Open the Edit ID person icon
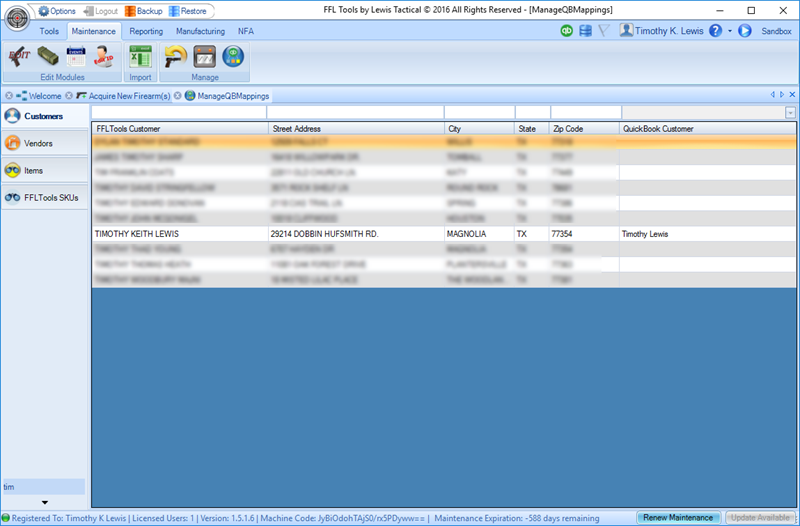The width and height of the screenshot is (800, 526). click(104, 56)
